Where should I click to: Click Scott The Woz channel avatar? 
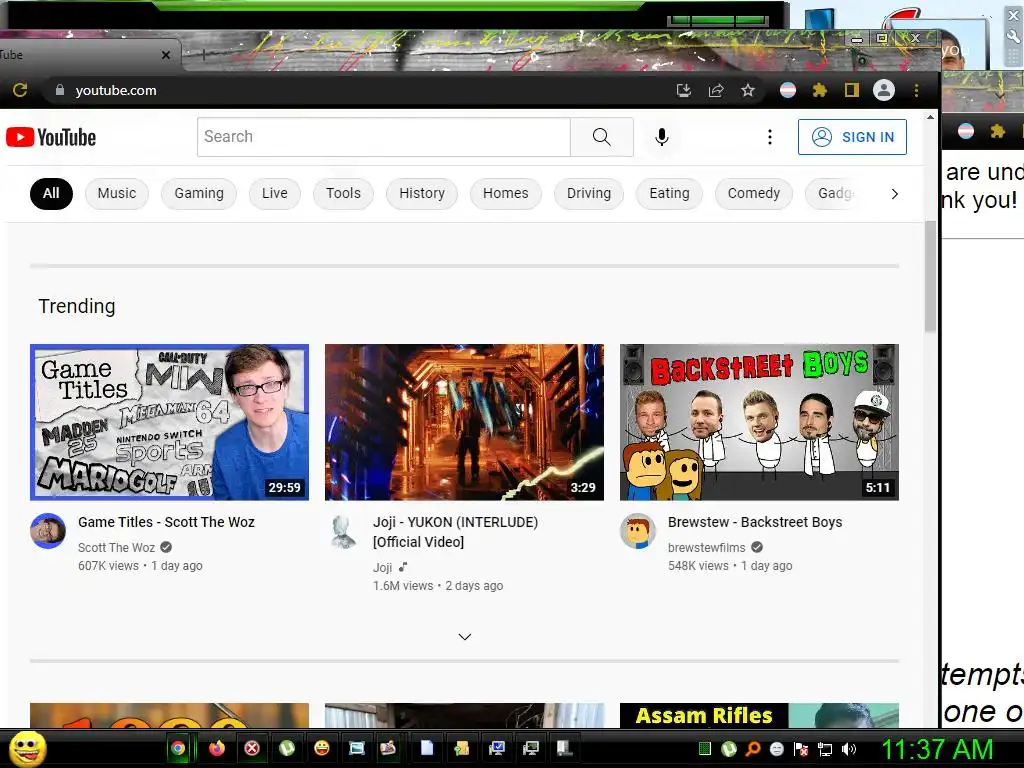(x=48, y=531)
